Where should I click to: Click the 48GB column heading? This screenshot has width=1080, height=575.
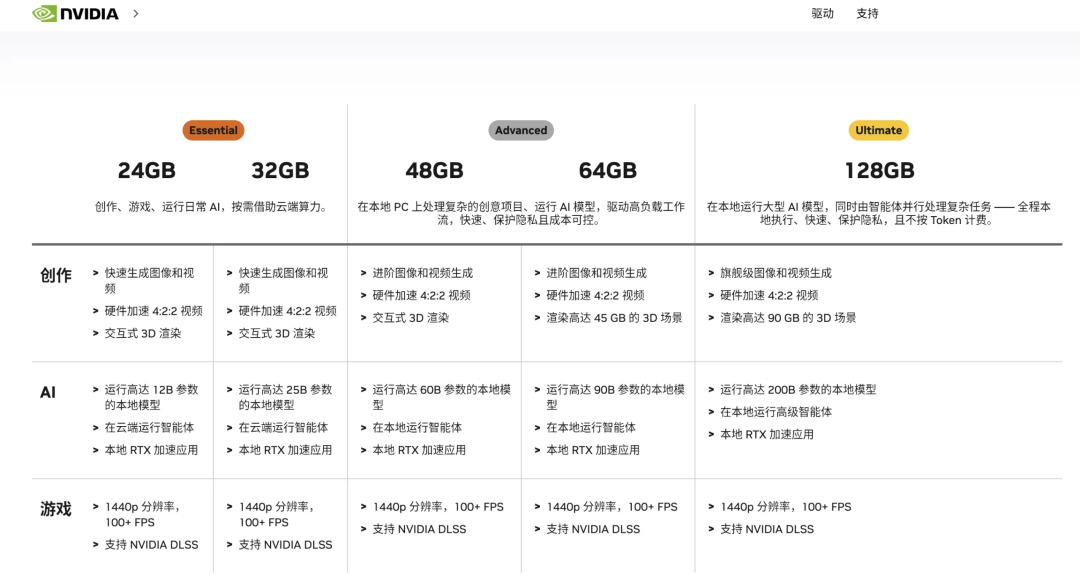pyautogui.click(x=434, y=170)
